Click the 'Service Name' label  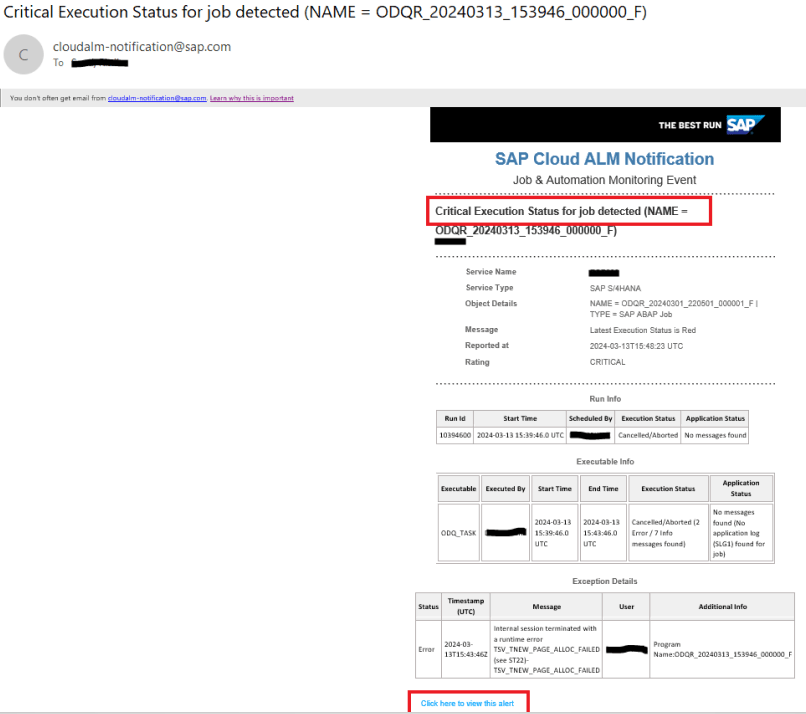point(491,271)
